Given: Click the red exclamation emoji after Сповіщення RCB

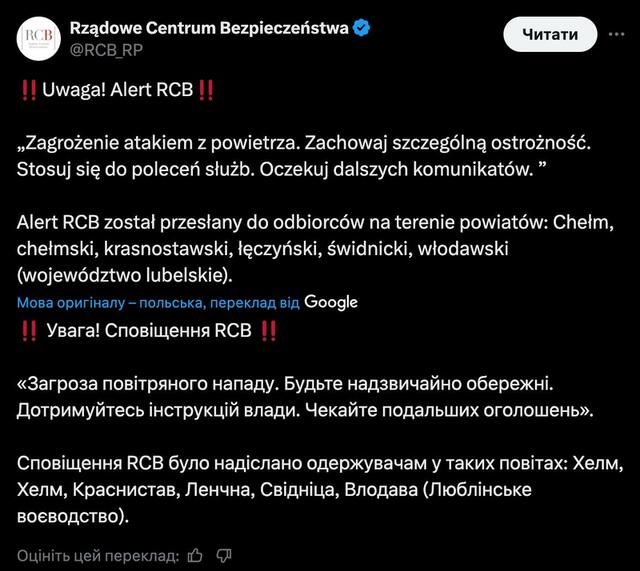Looking at the screenshot, I should (268, 331).
